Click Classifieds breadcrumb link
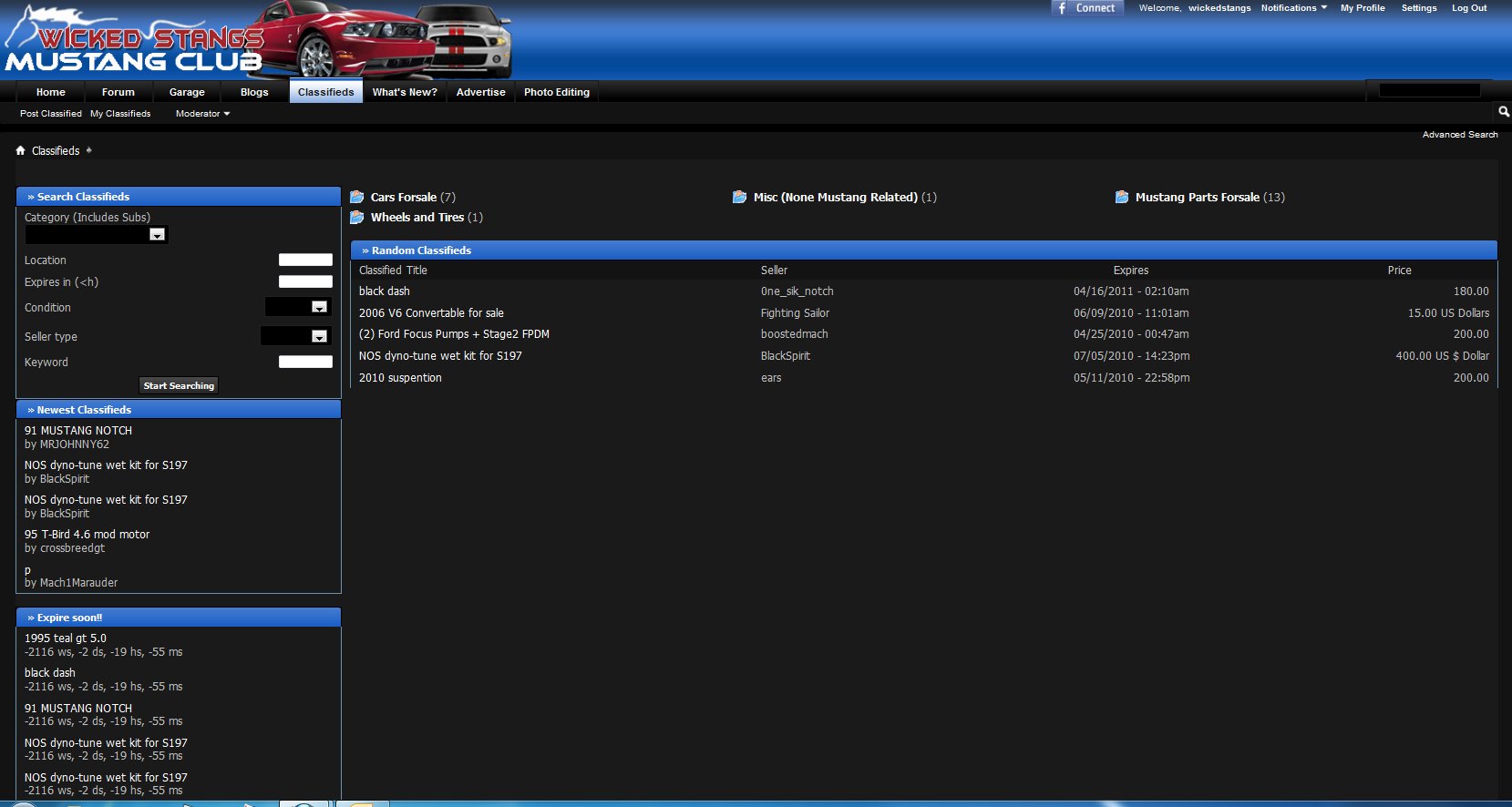The height and width of the screenshot is (807, 1512). point(56,151)
